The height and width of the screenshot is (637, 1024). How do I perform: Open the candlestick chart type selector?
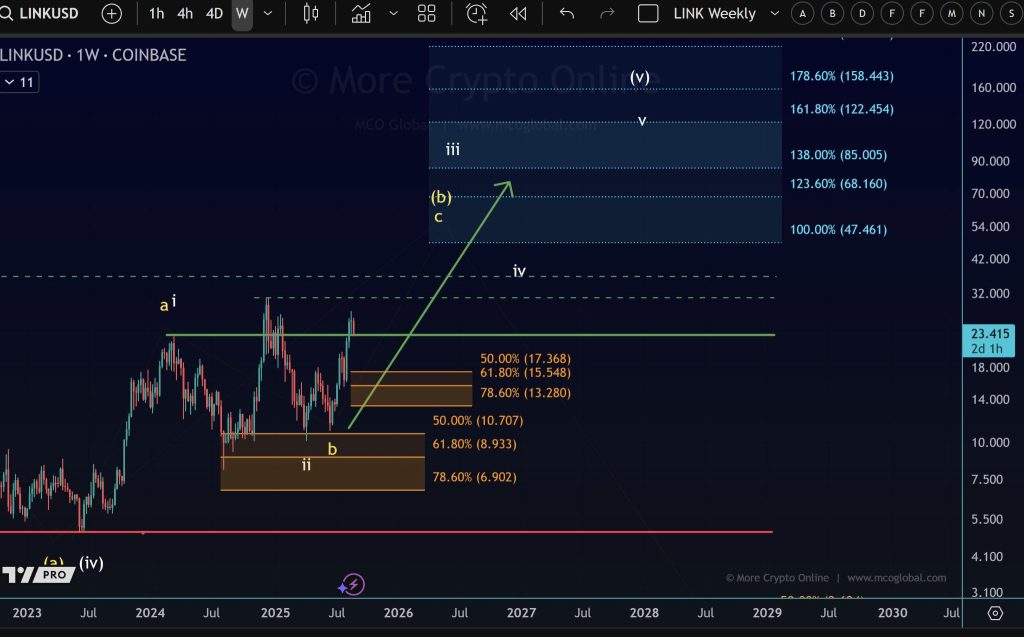(x=310, y=14)
